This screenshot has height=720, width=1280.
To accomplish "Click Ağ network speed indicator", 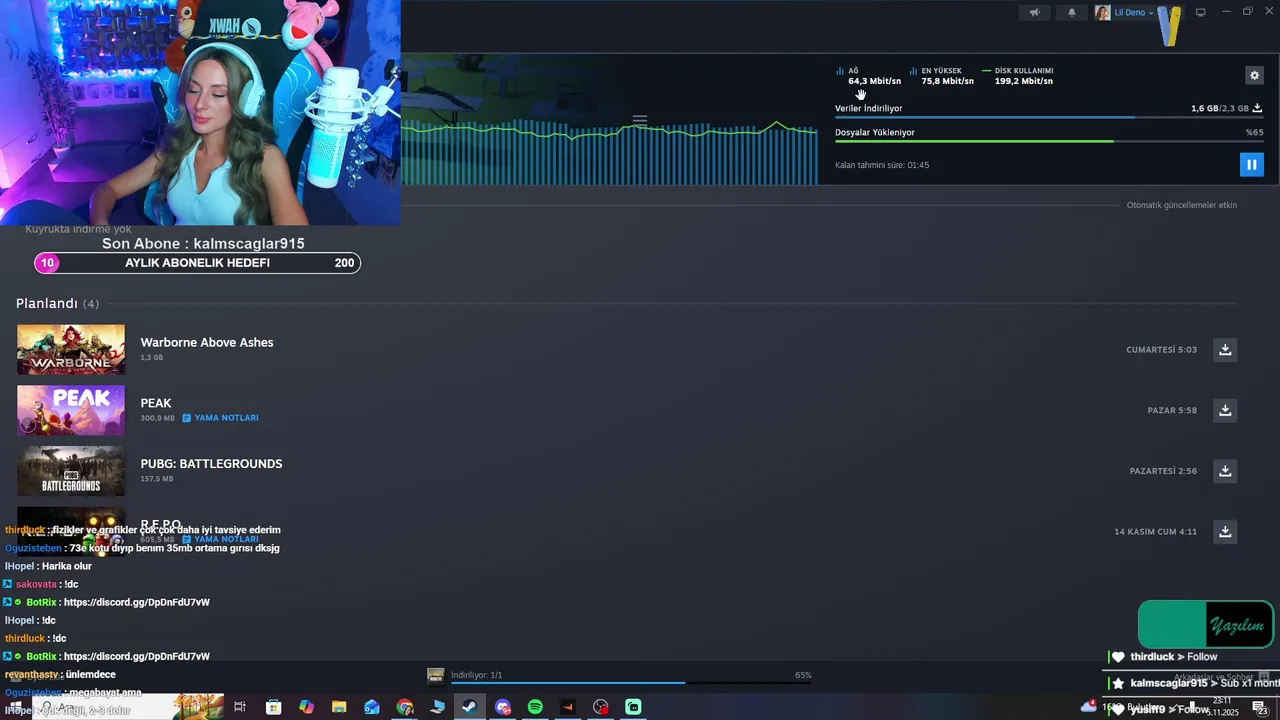I will tap(869, 76).
